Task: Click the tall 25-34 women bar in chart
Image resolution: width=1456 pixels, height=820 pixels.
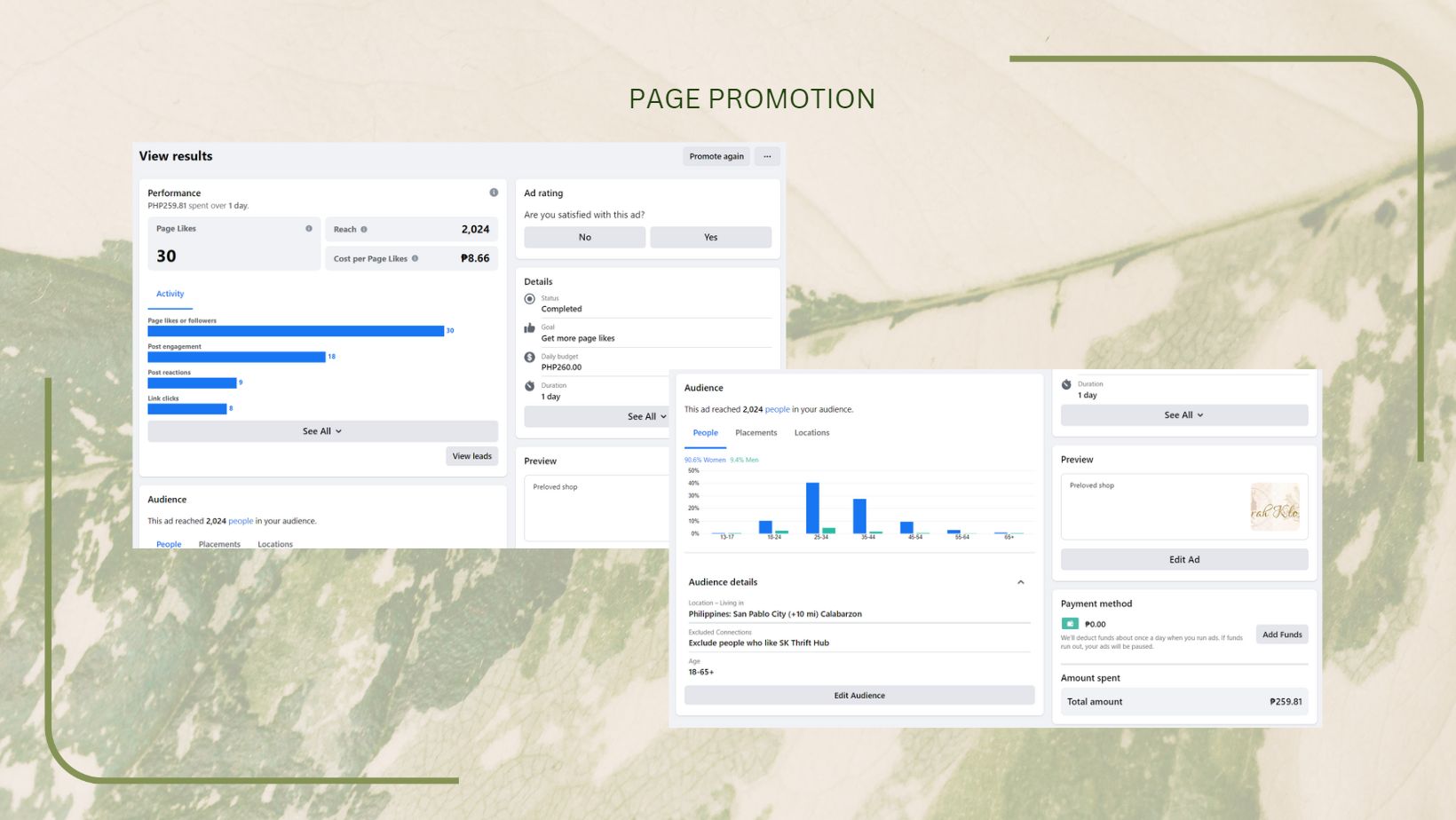Action: tap(812, 508)
